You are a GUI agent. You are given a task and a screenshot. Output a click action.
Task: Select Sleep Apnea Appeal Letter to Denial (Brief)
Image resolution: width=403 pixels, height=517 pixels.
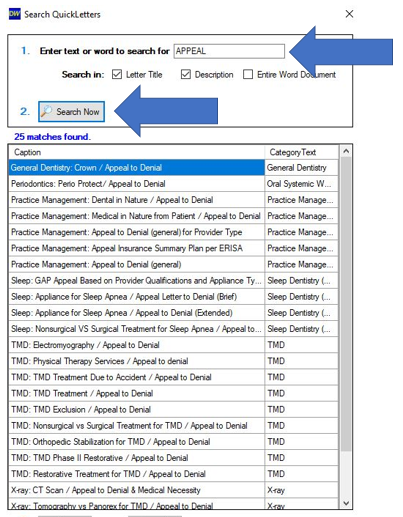point(137,297)
